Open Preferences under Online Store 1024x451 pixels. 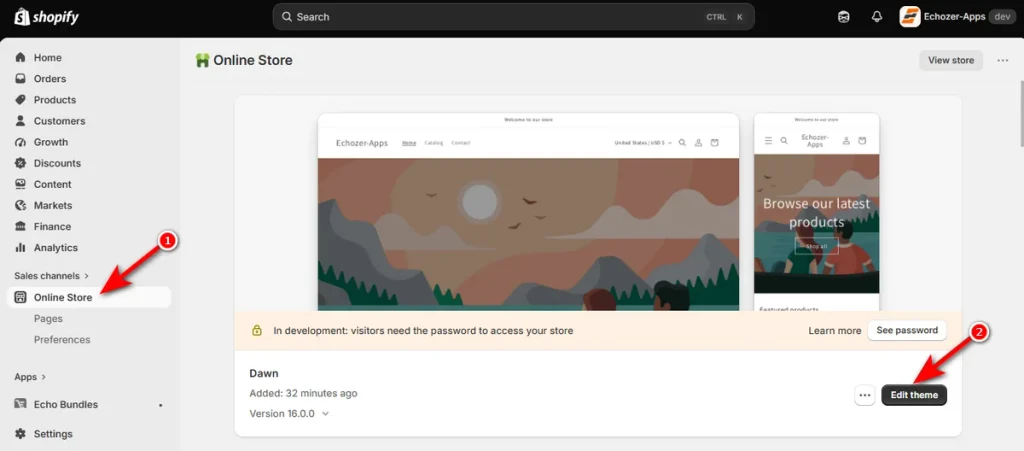pyautogui.click(x=62, y=339)
